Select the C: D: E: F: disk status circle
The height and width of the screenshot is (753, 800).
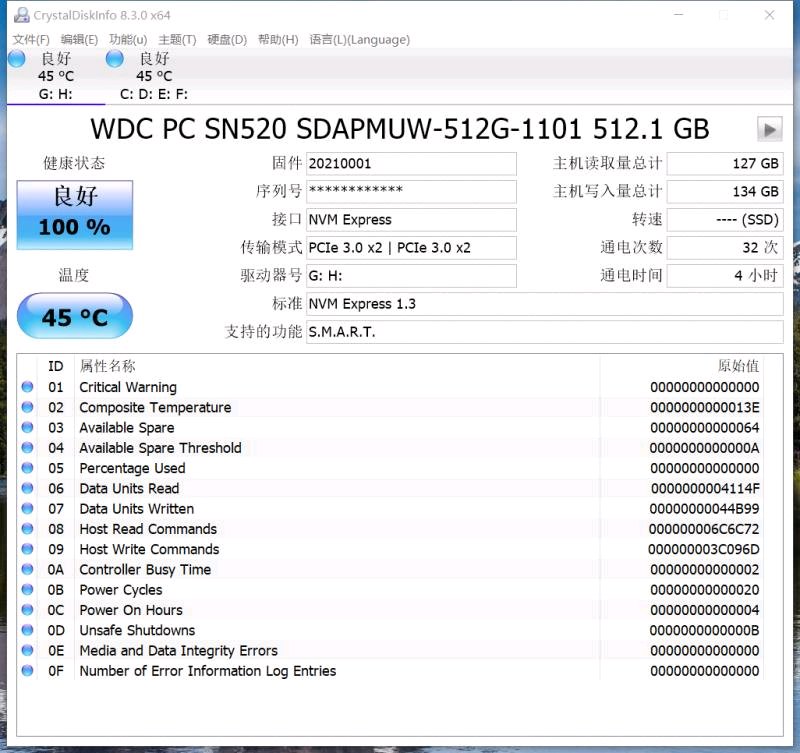pyautogui.click(x=114, y=59)
